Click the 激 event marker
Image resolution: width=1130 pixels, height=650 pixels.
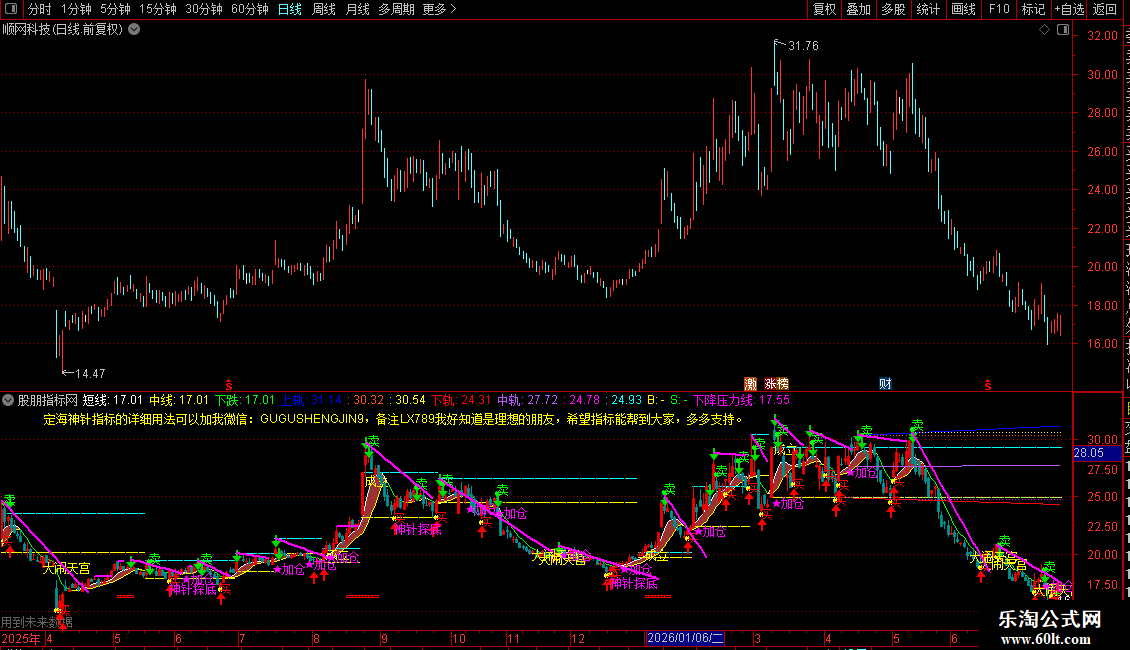(750, 384)
